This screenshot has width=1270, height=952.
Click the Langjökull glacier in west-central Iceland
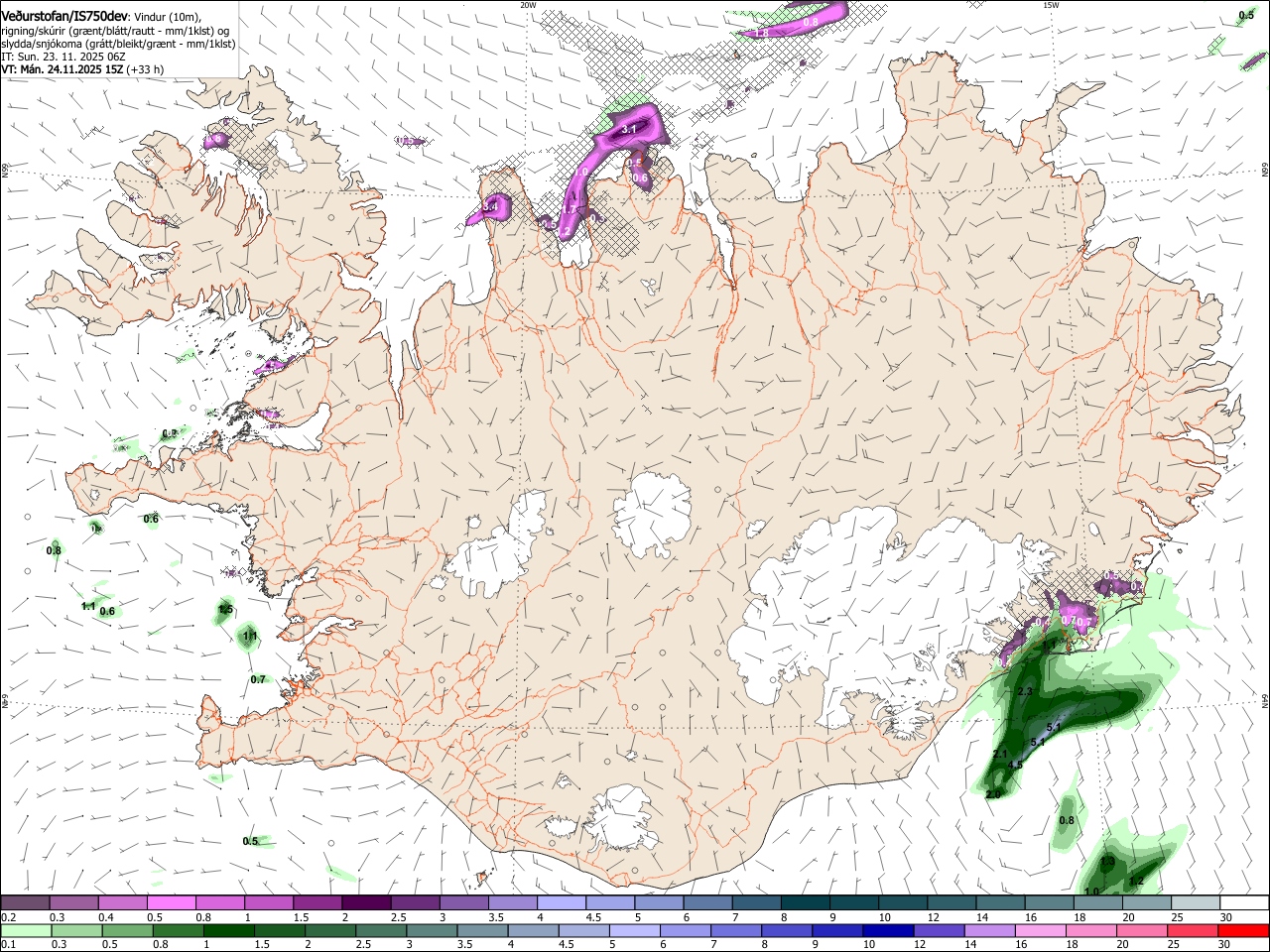tap(498, 550)
